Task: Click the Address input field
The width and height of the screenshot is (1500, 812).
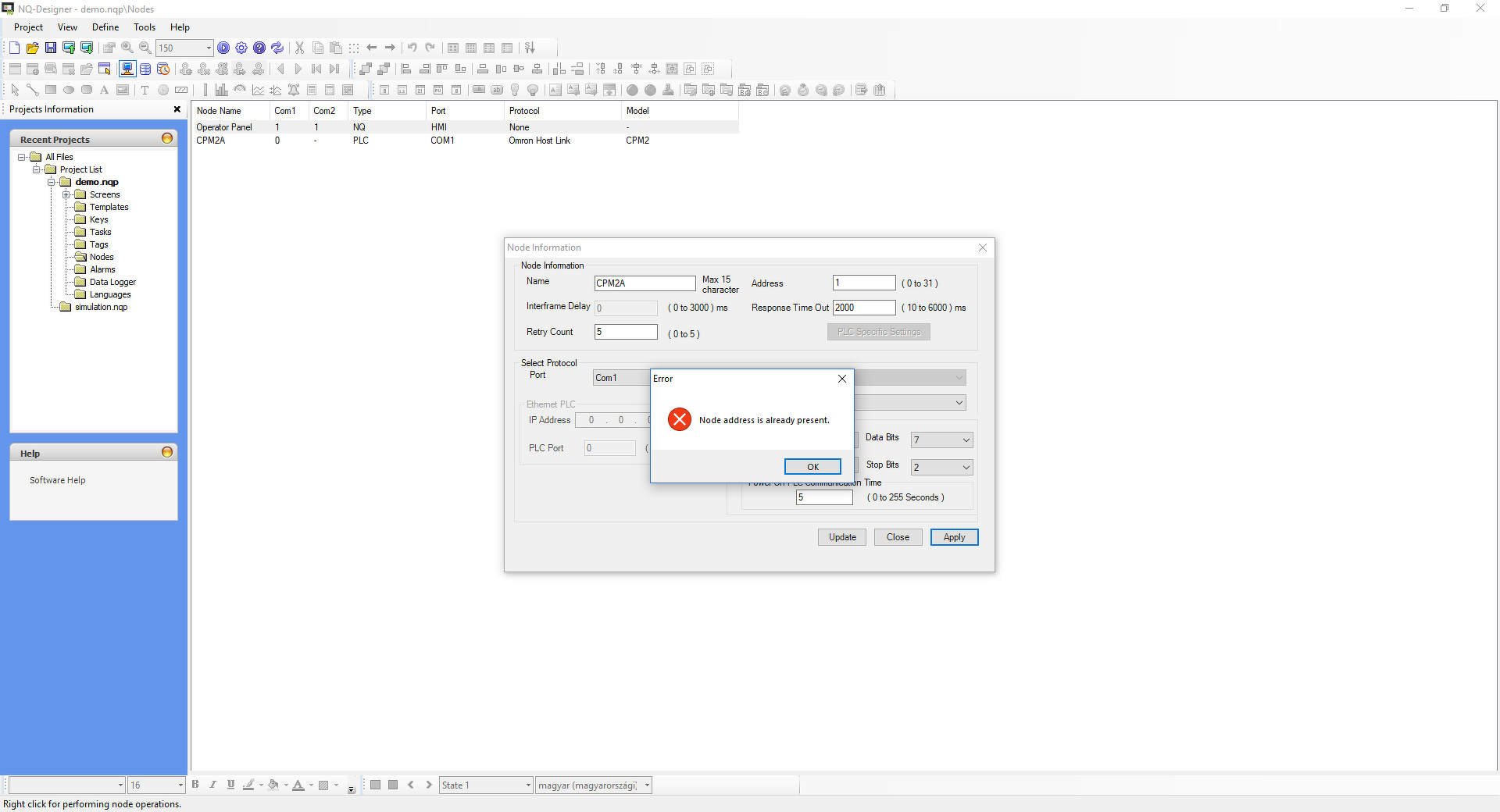Action: pos(864,283)
